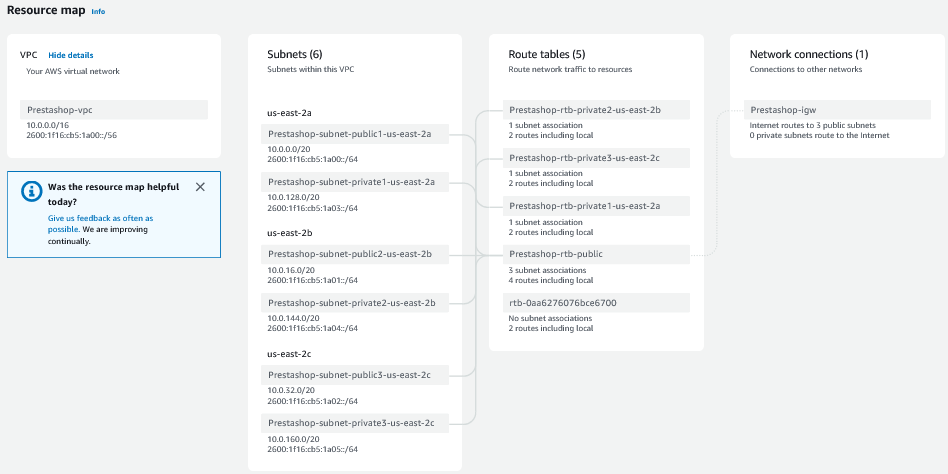Select subnet Prestashop-subnet-private3-us-east-2c
The width and height of the screenshot is (948, 474).
point(351,423)
